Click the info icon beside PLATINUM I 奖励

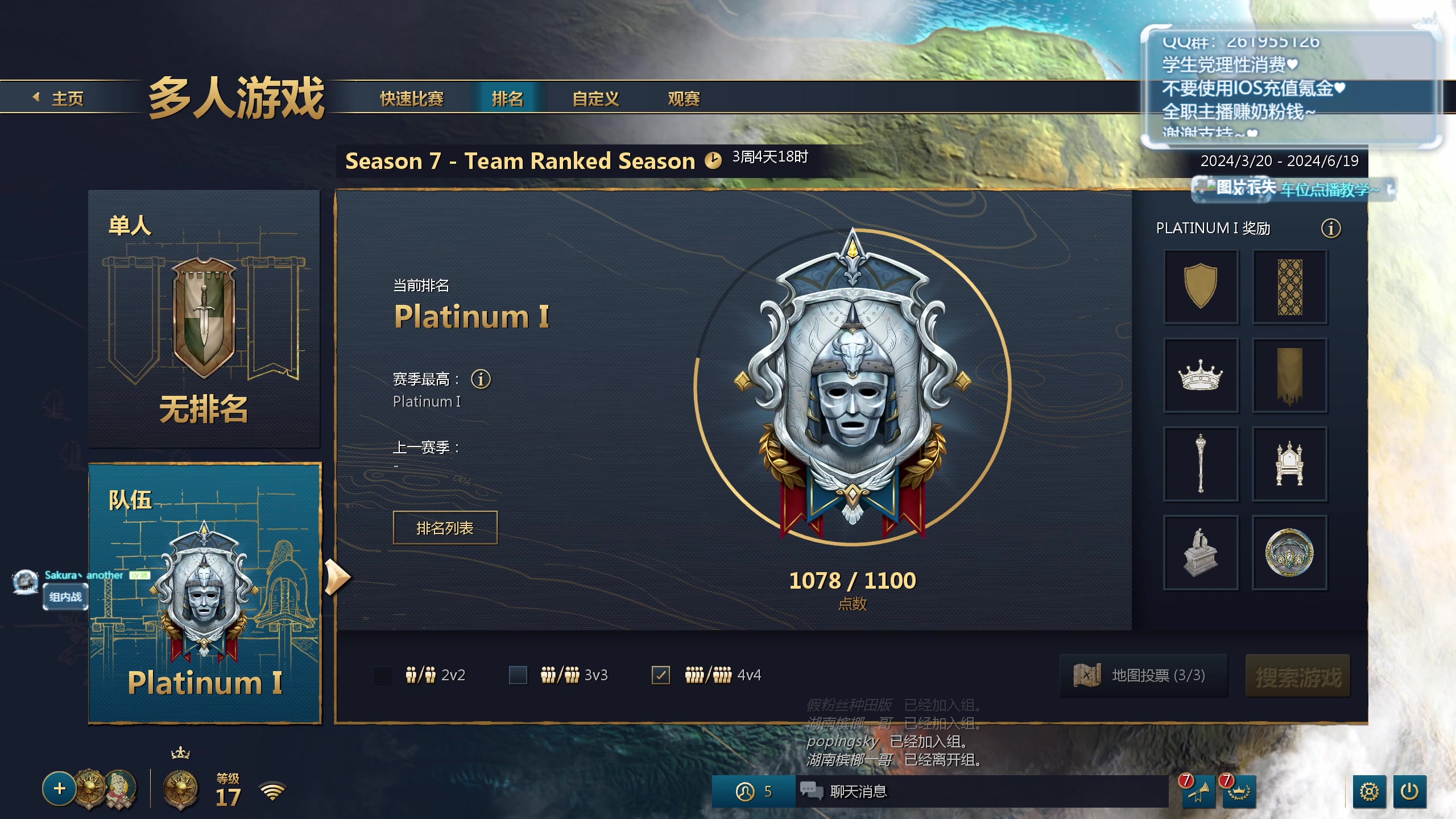coord(1330,229)
